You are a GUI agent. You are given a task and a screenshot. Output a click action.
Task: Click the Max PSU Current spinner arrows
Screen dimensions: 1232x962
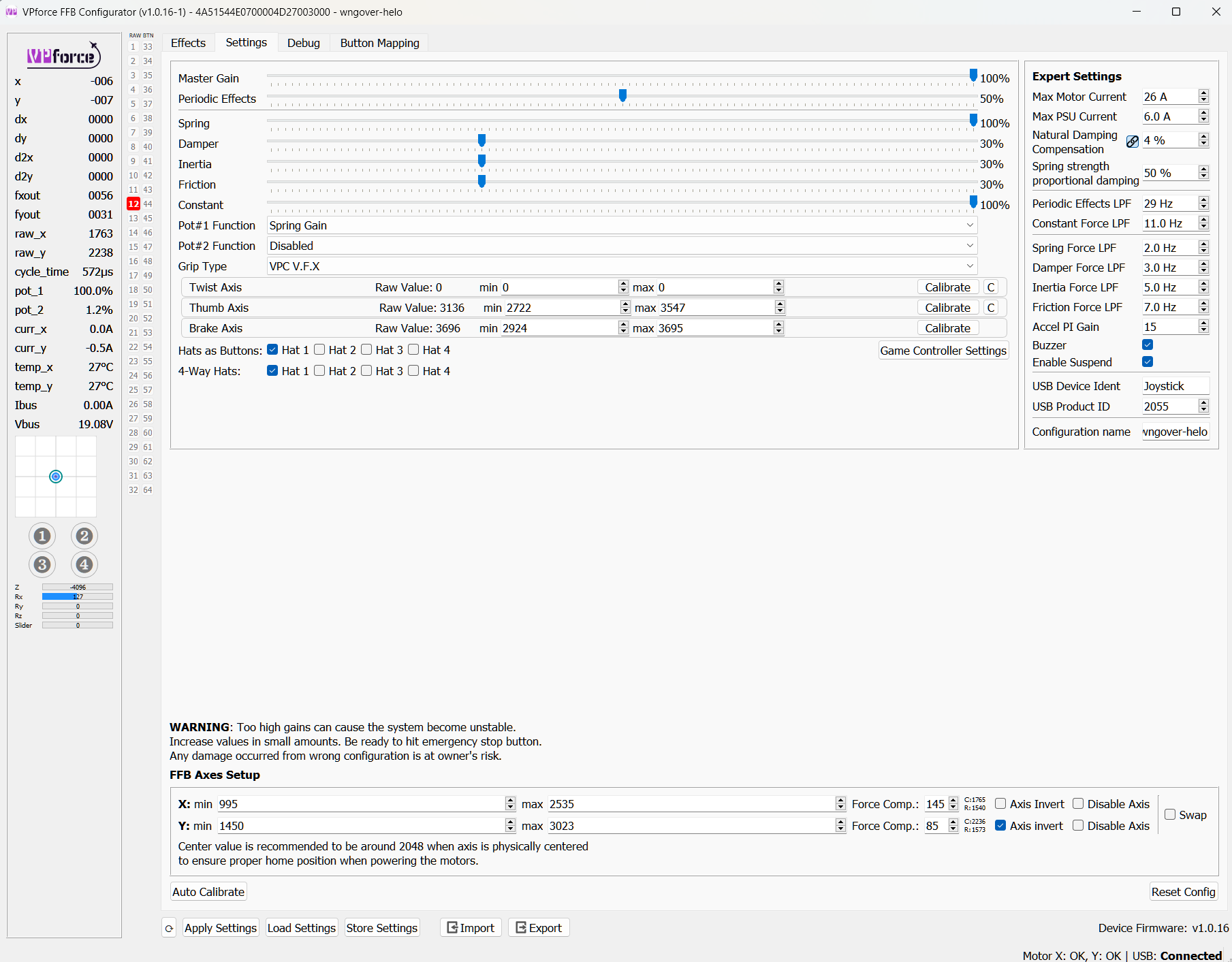pyautogui.click(x=1203, y=116)
